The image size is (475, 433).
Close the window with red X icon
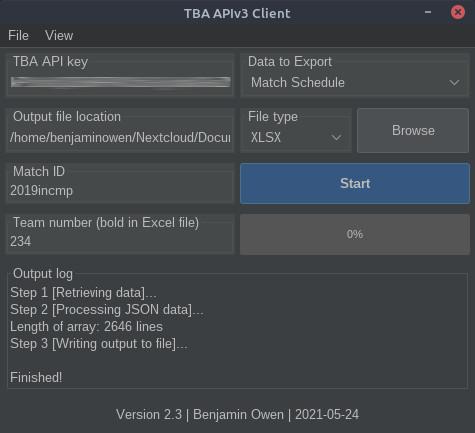pyautogui.click(x=458, y=12)
